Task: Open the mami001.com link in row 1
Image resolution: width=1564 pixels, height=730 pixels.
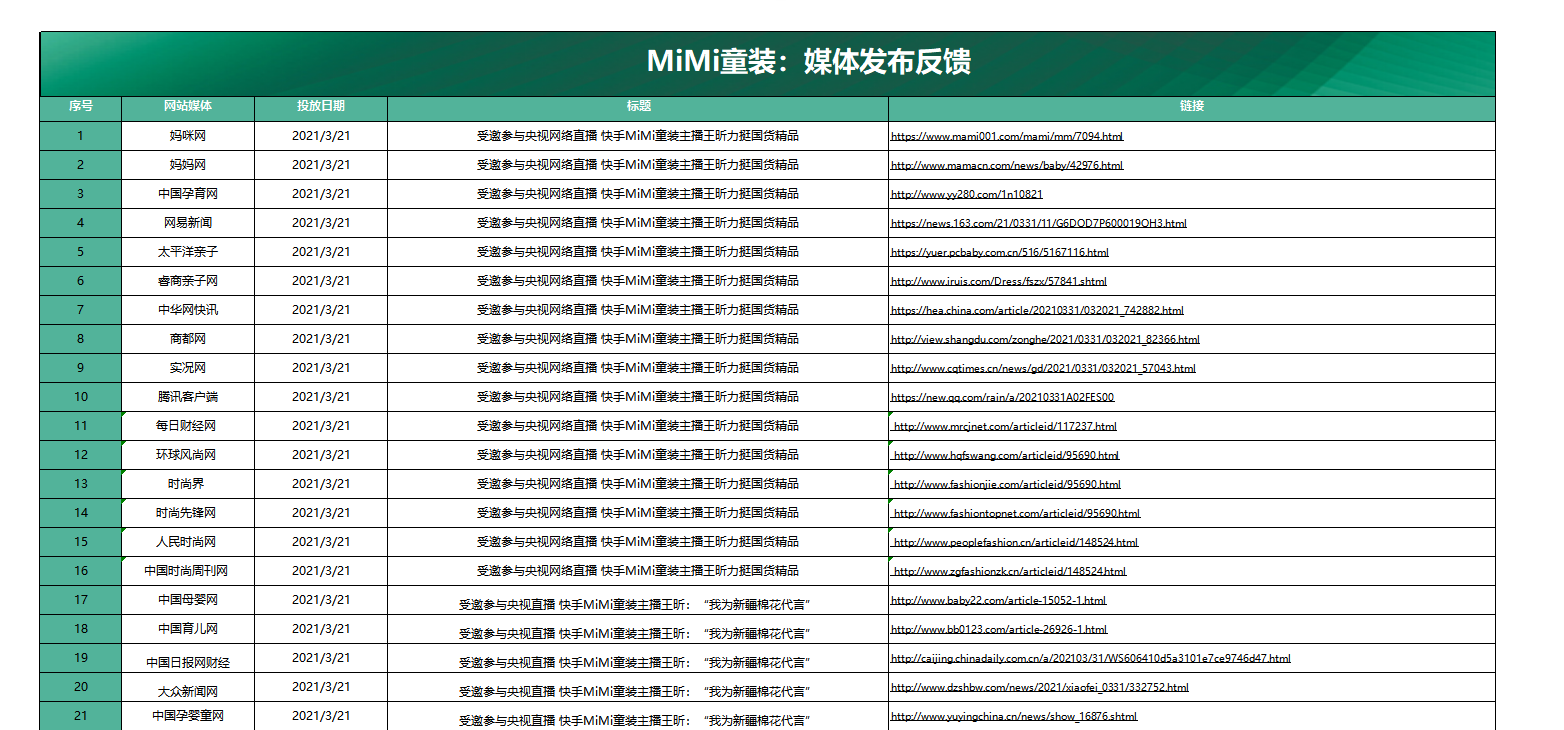Action: pos(1007,136)
